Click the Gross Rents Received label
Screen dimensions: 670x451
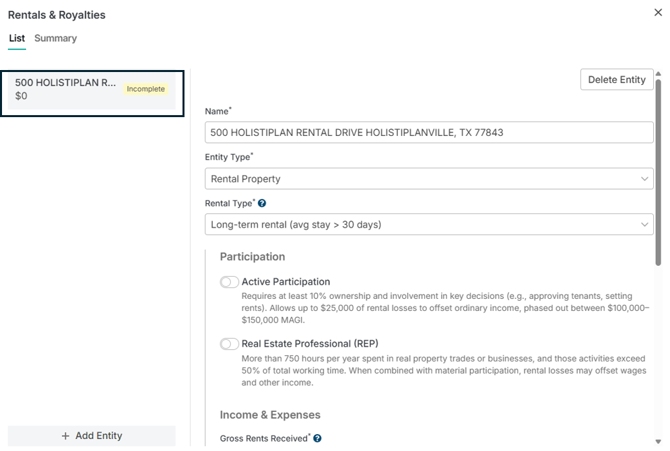point(264,438)
